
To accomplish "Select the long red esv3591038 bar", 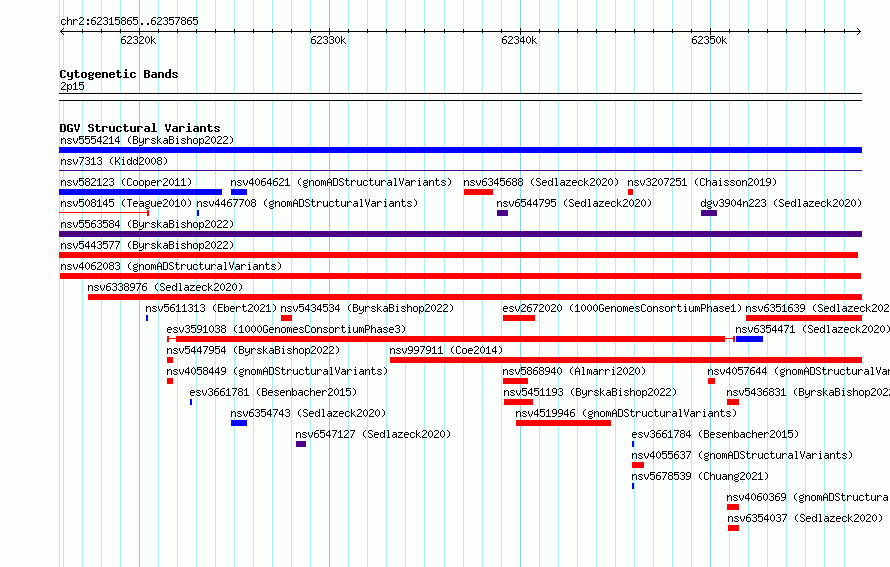I will tap(451, 339).
